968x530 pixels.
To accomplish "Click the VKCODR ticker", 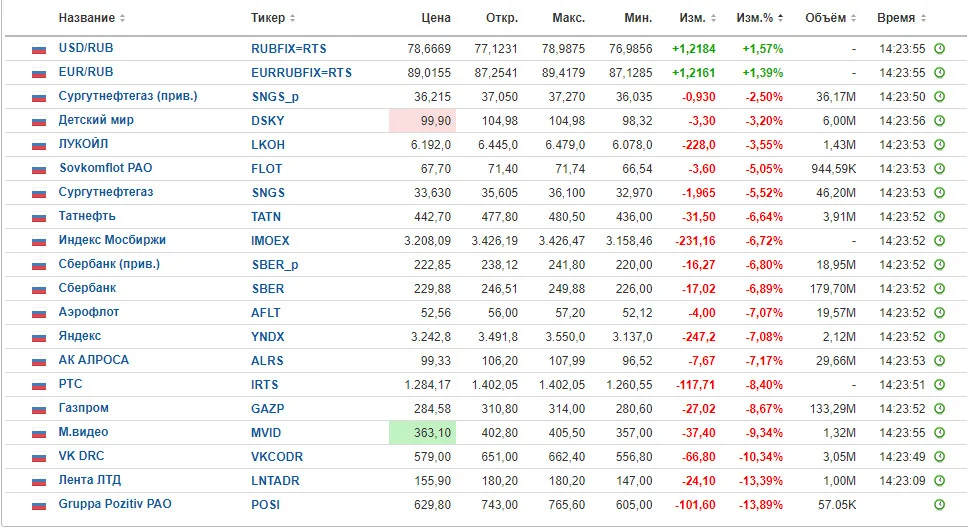I will point(277,457).
